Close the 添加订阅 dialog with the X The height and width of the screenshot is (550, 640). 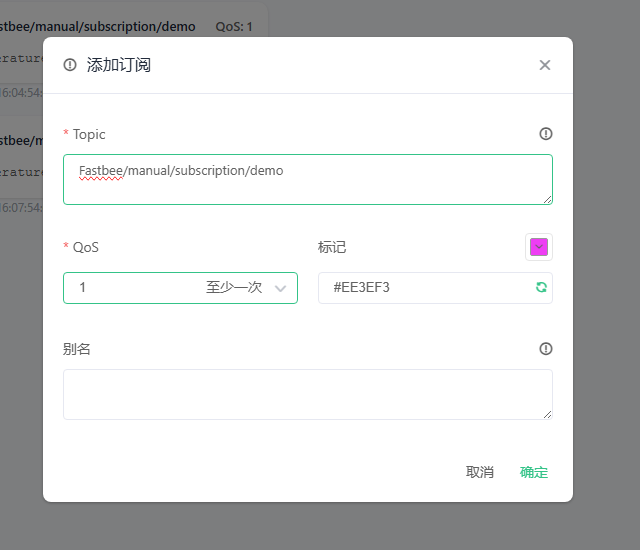tap(544, 65)
